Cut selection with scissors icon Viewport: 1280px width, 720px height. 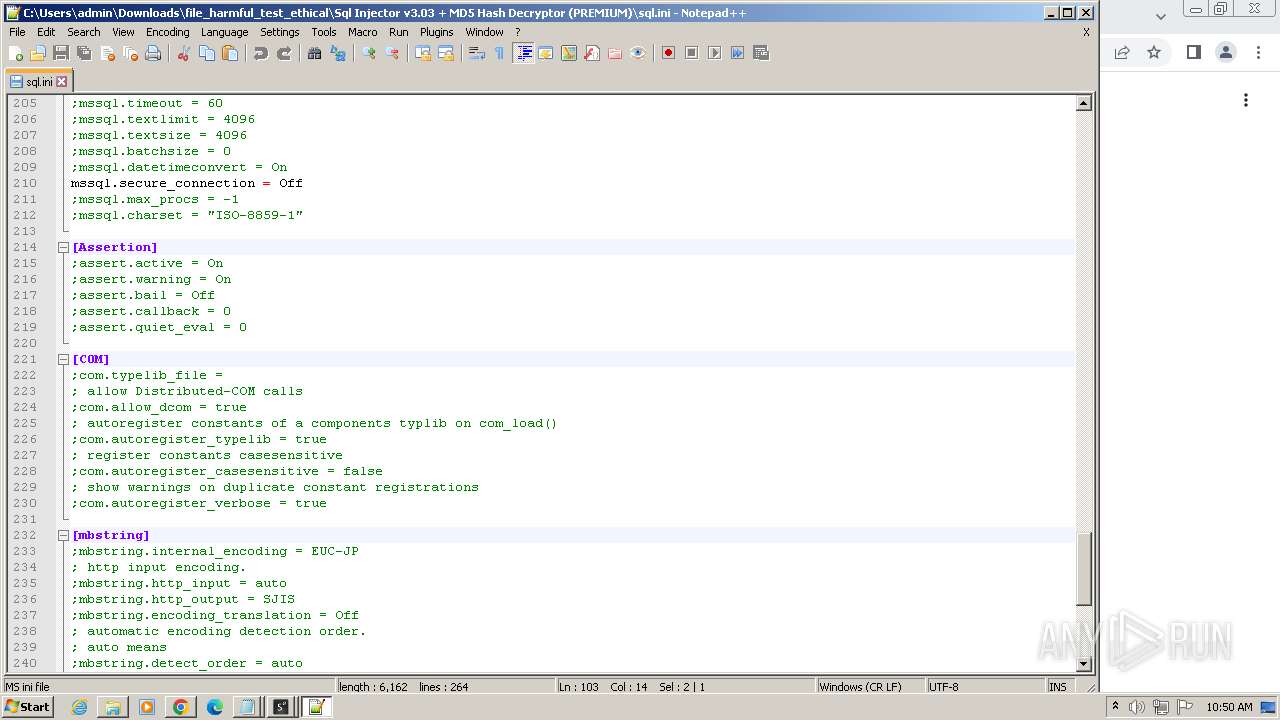[x=184, y=53]
